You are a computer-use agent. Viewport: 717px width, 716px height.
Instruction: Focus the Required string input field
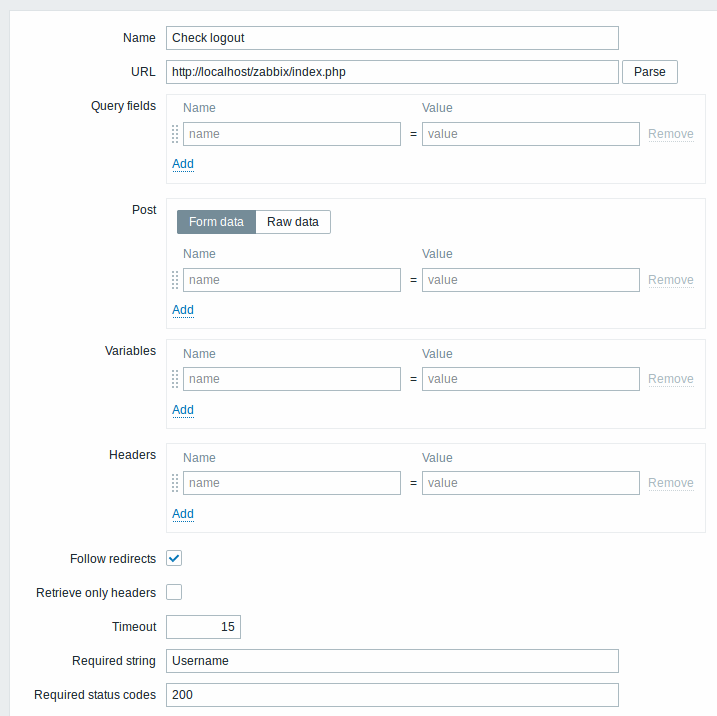pyautogui.click(x=392, y=661)
